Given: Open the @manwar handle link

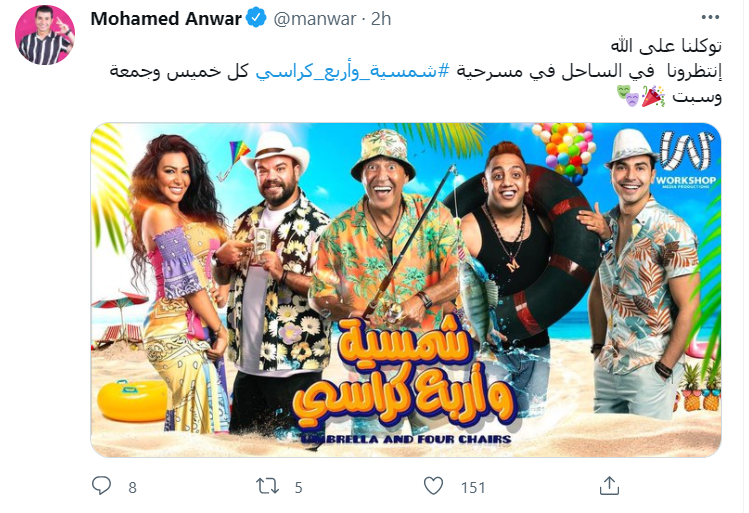Looking at the screenshot, I should (315, 19).
